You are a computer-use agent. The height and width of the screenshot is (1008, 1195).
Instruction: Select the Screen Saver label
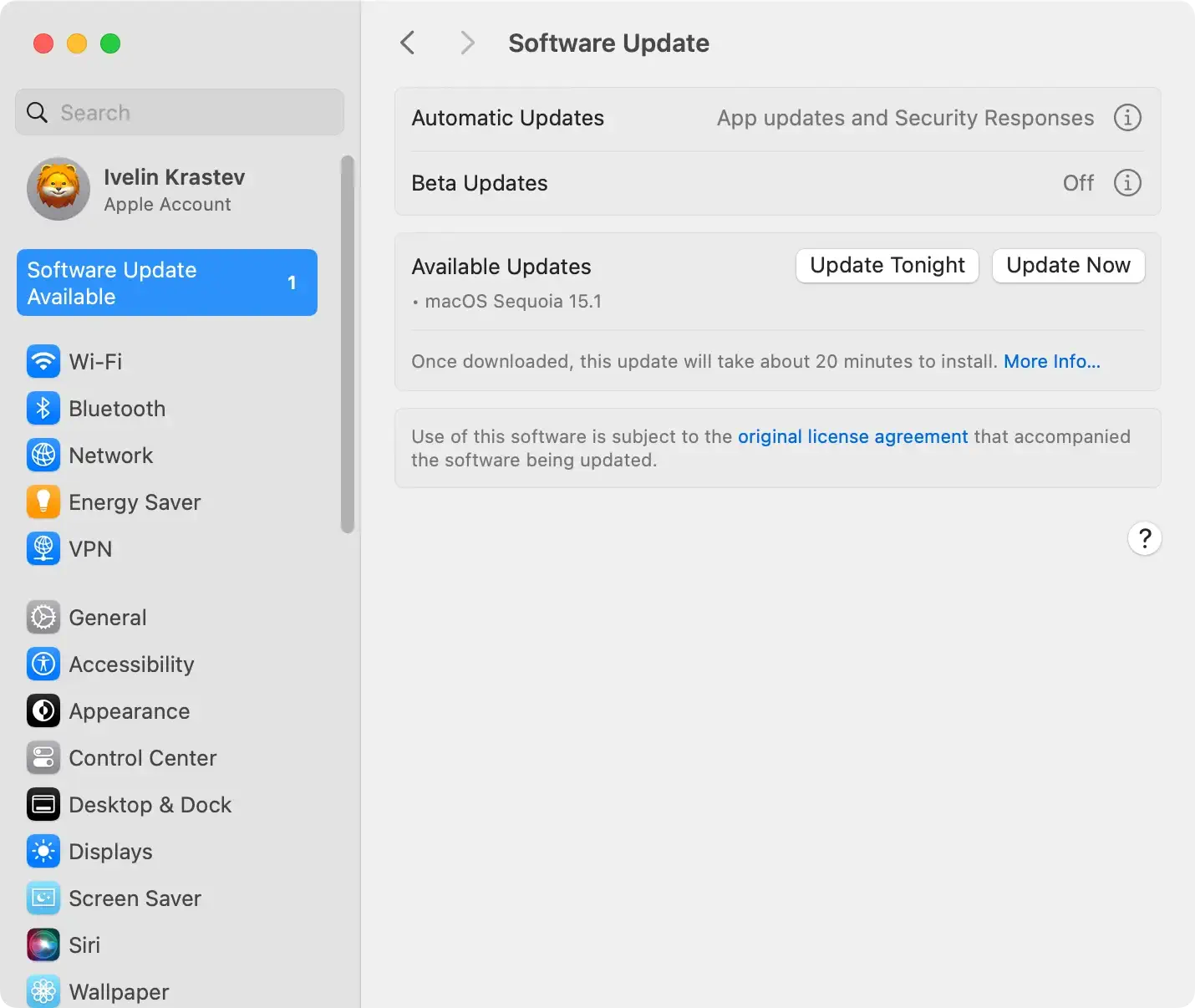tap(135, 899)
